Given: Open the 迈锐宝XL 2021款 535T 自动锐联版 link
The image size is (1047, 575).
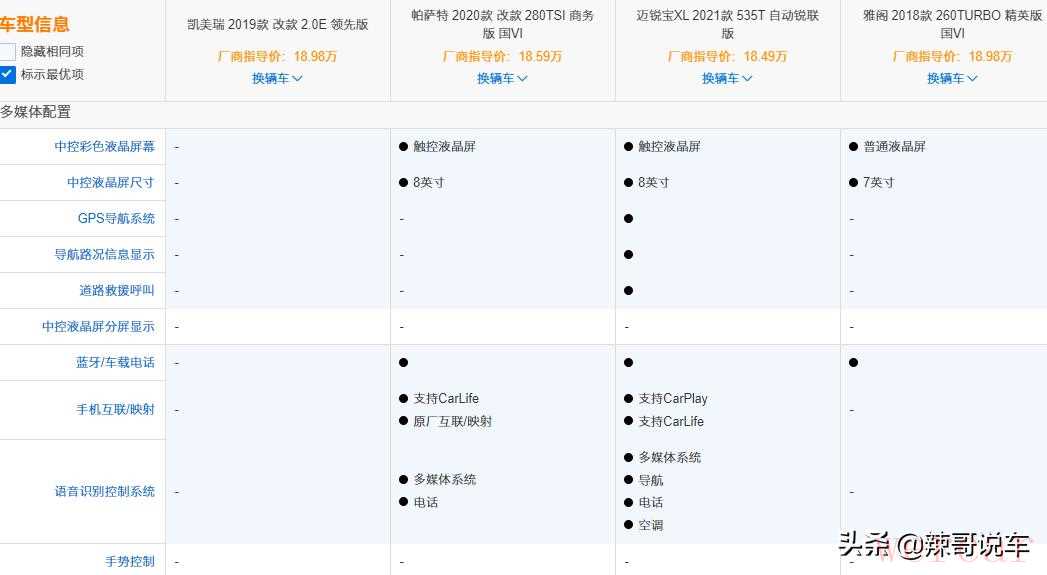Looking at the screenshot, I should click(x=727, y=24).
